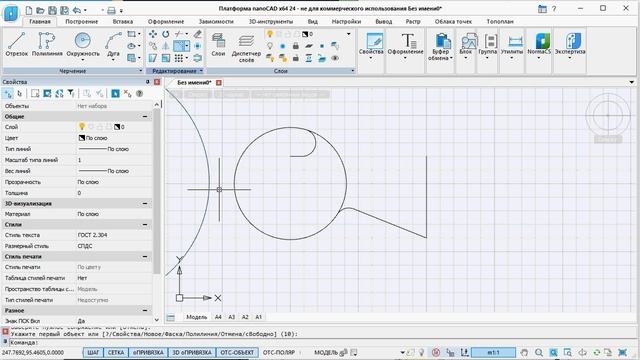Switch to the Облака точек tab
Image resolution: width=640 pixels, height=360 pixels.
(453, 21)
